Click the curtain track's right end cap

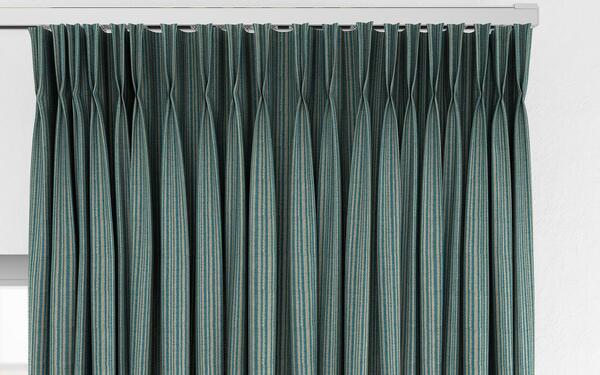coord(527,13)
